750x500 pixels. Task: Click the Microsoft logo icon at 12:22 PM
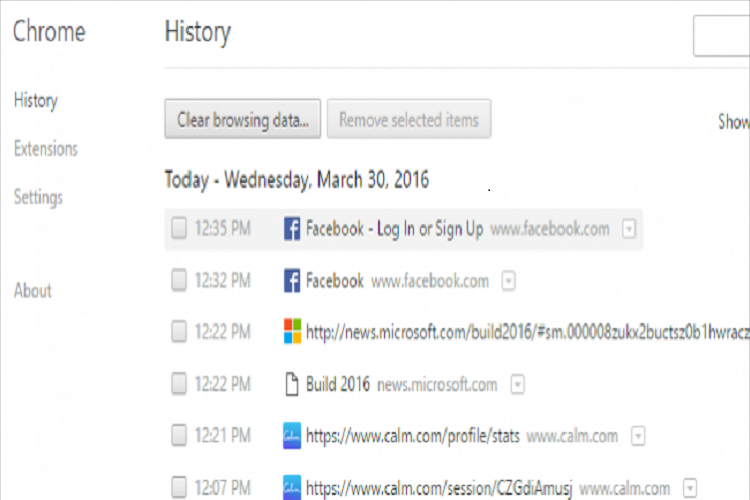pyautogui.click(x=292, y=332)
